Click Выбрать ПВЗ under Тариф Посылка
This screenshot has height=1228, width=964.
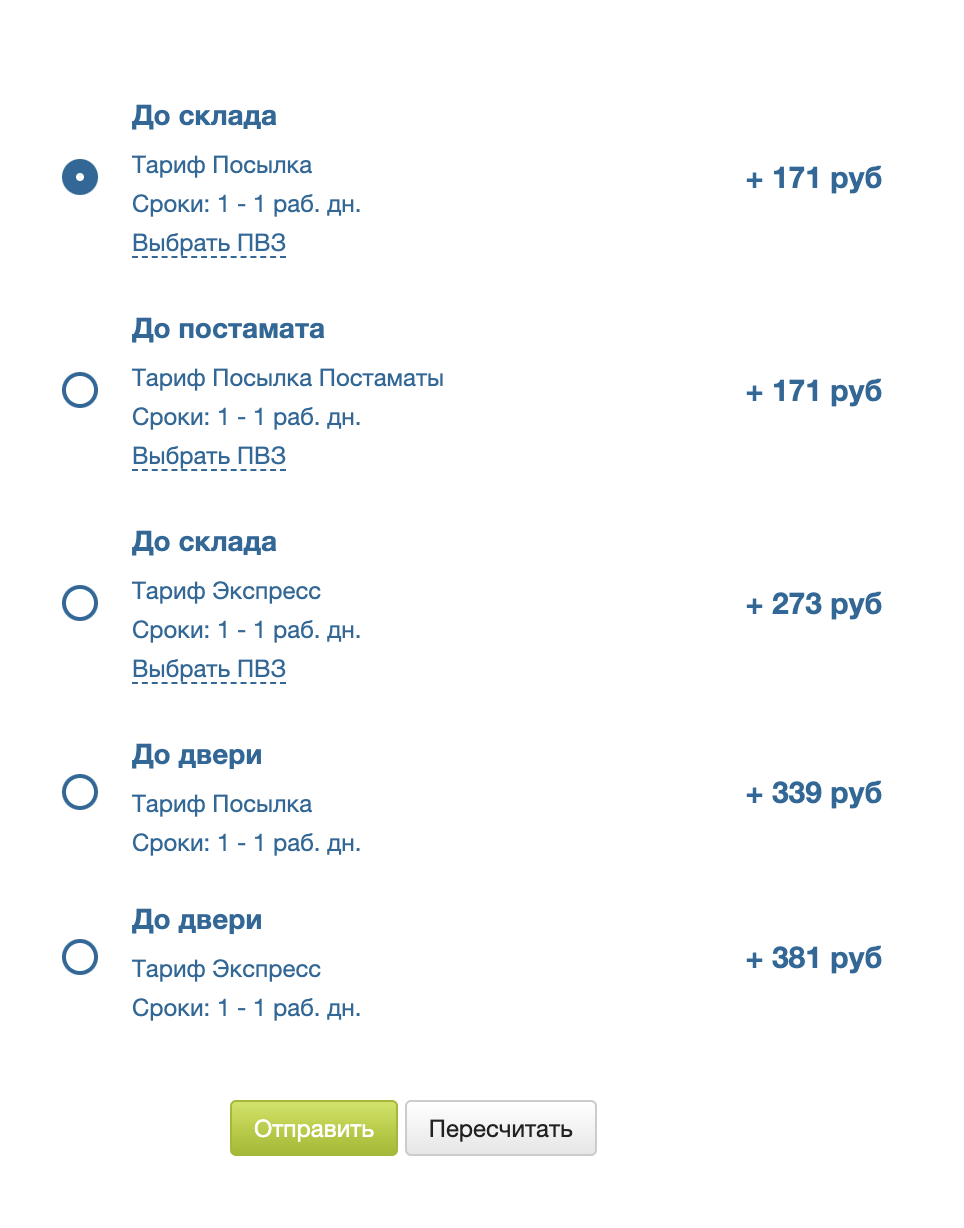pos(209,243)
